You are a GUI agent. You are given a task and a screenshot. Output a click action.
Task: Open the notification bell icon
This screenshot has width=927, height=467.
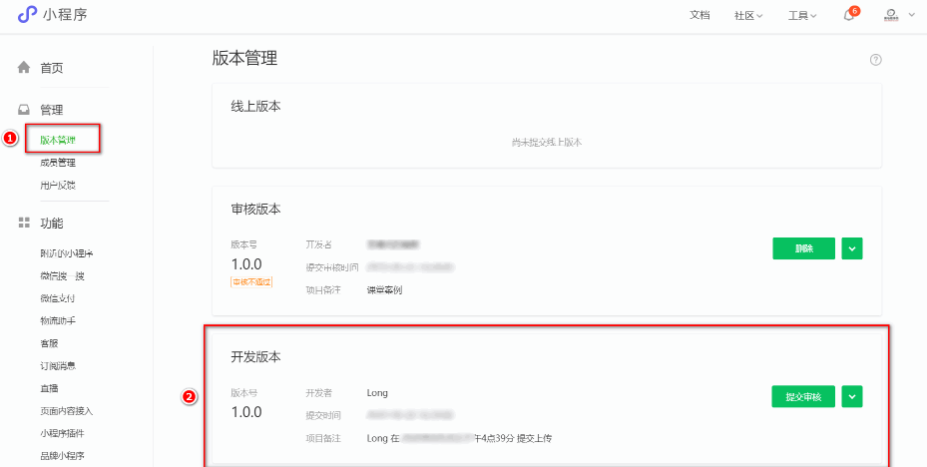[848, 15]
